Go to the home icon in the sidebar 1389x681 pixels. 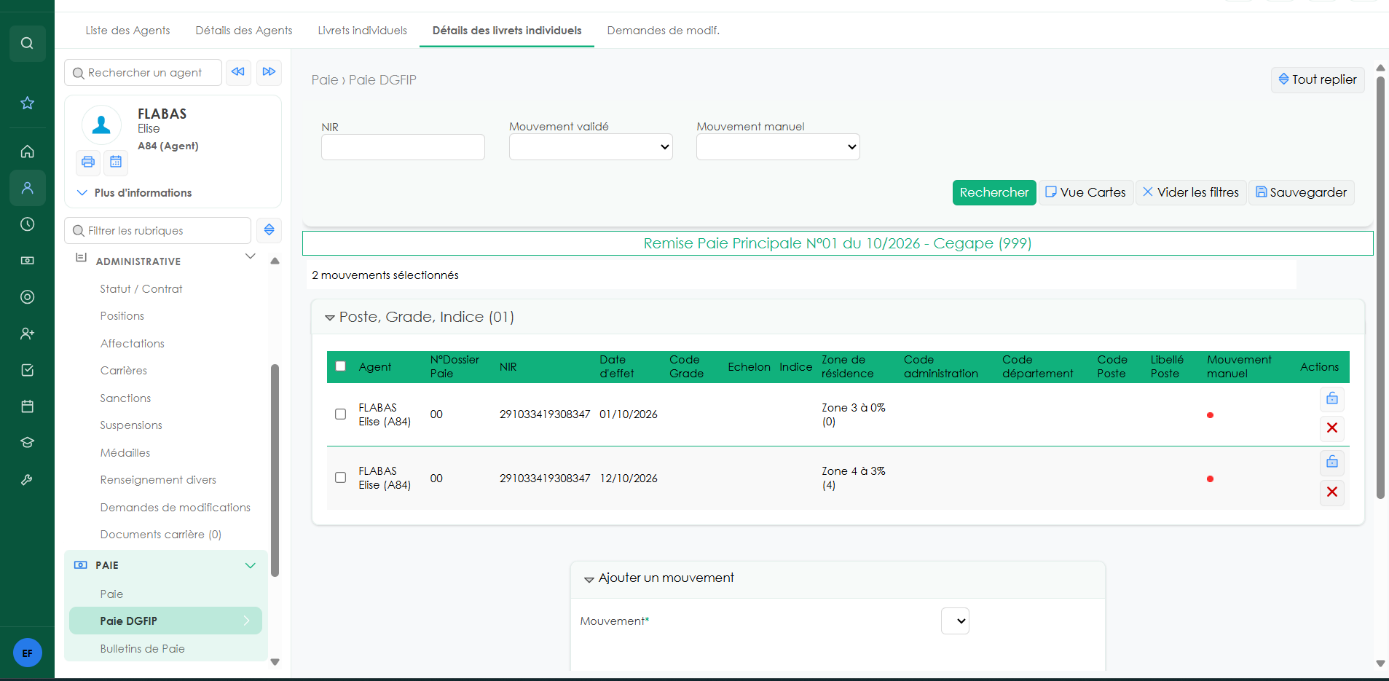pos(27,152)
